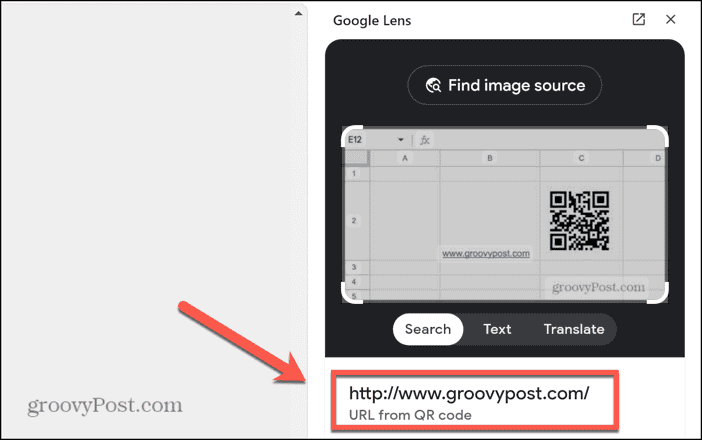Click the 'Google Lens' panel title
Viewport: 702px width, 440px height.
372,21
